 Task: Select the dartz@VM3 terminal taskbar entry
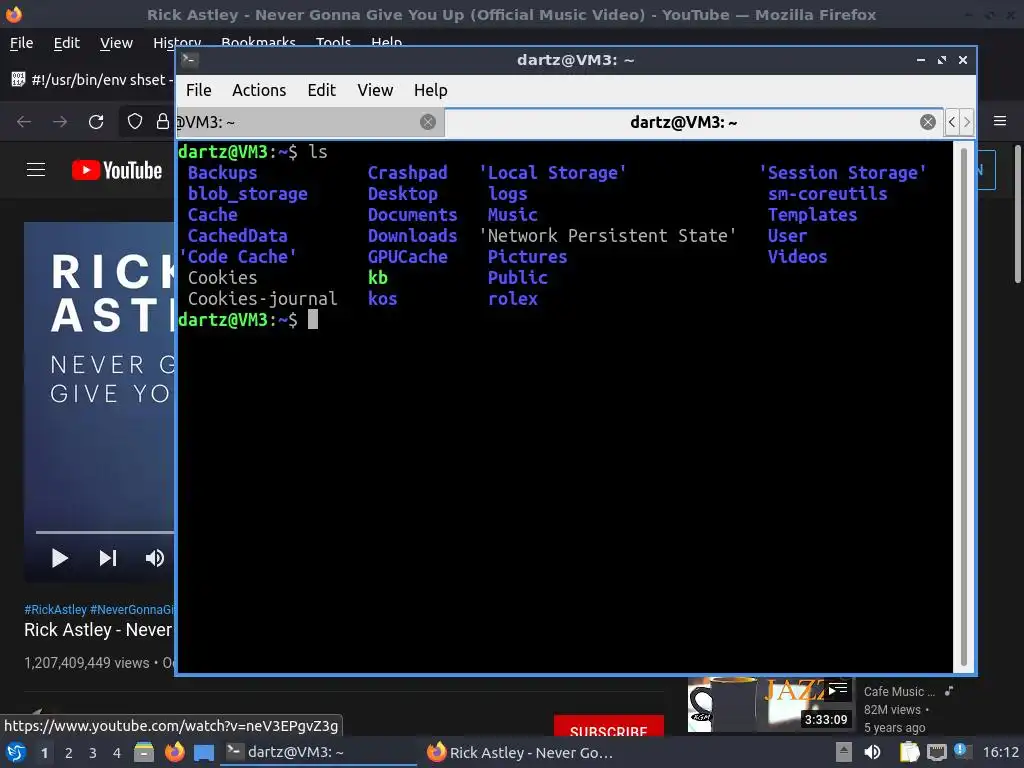click(319, 752)
